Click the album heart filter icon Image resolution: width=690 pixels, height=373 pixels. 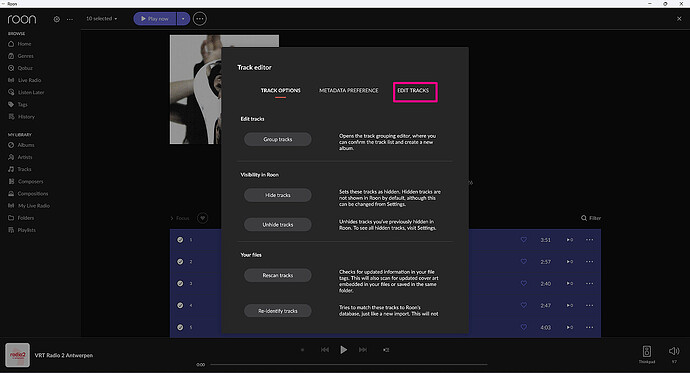202,218
